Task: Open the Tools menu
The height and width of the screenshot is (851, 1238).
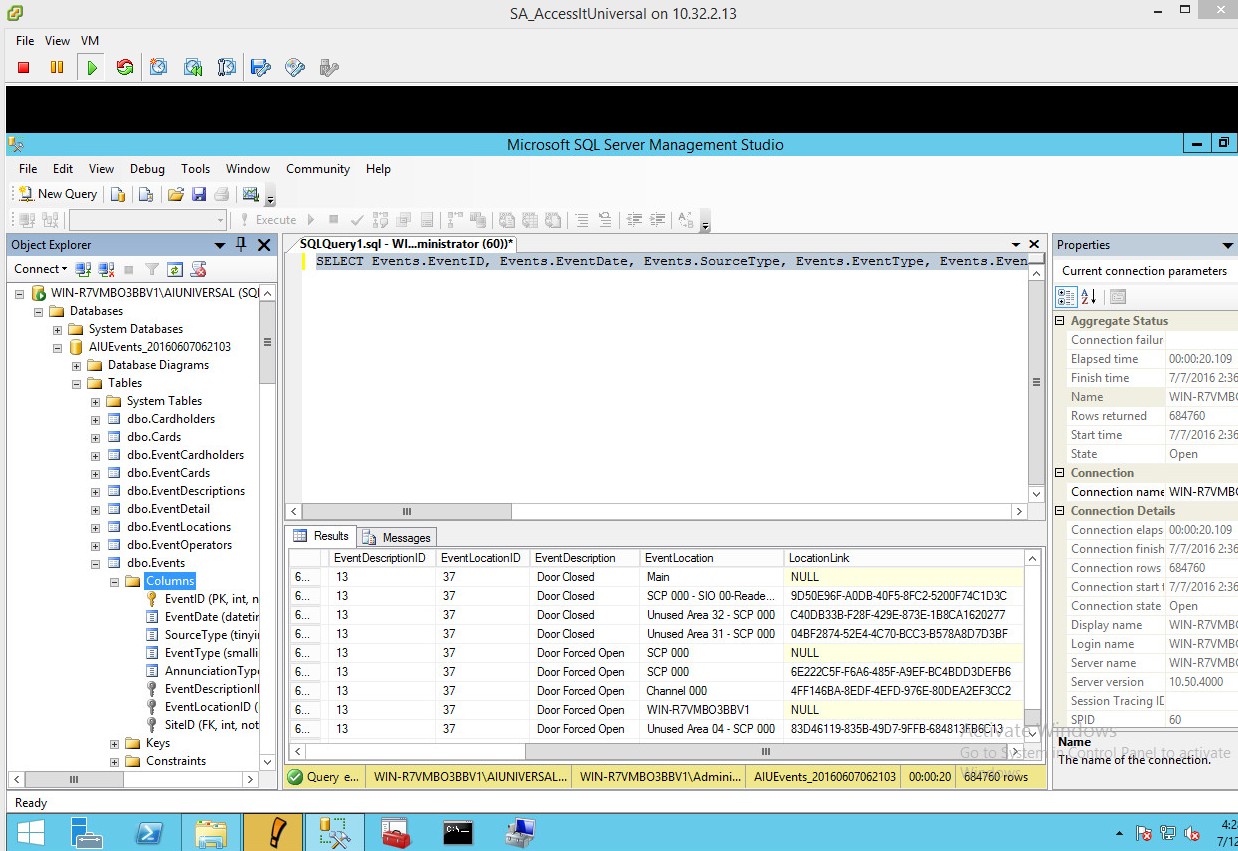Action: pyautogui.click(x=195, y=169)
